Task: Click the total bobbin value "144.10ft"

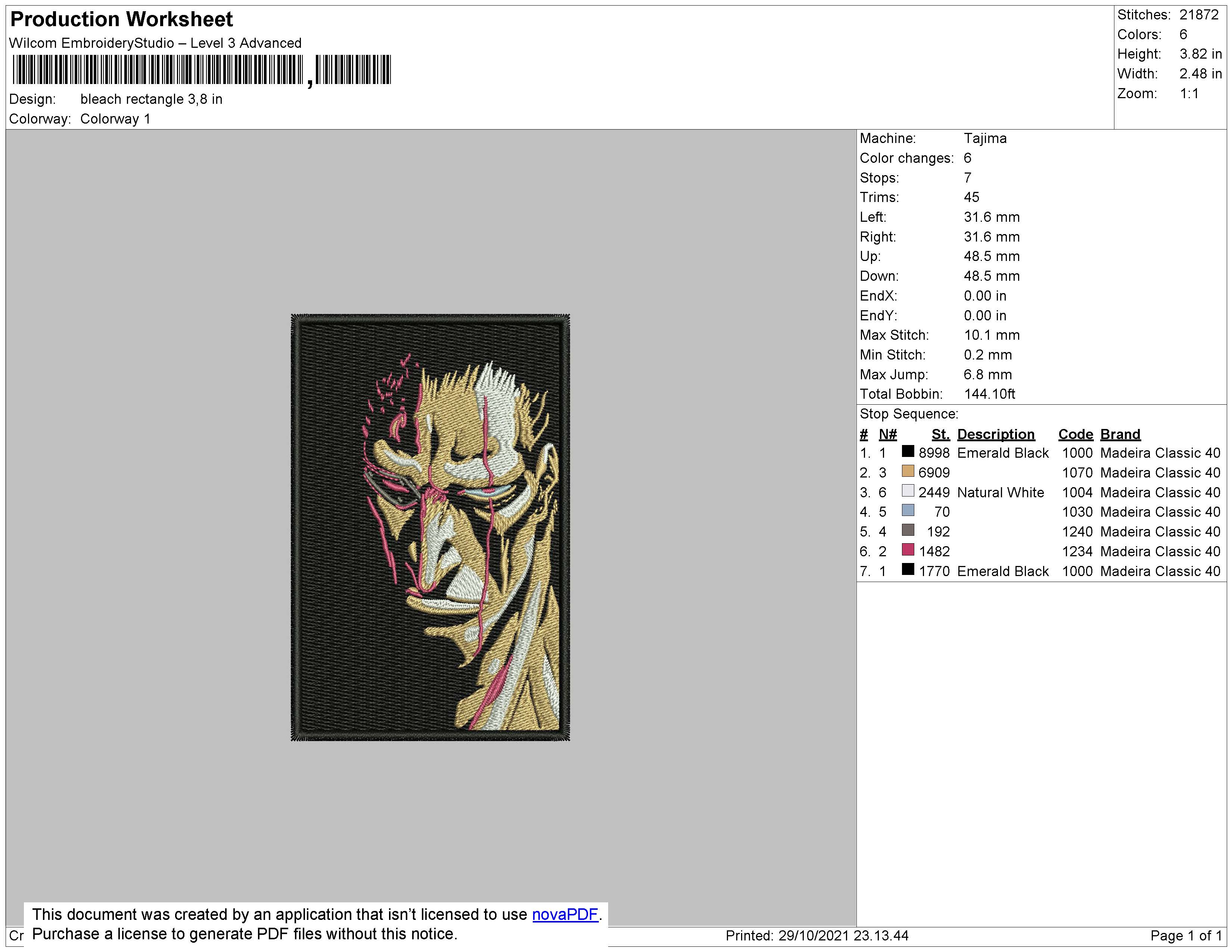Action: point(989,394)
